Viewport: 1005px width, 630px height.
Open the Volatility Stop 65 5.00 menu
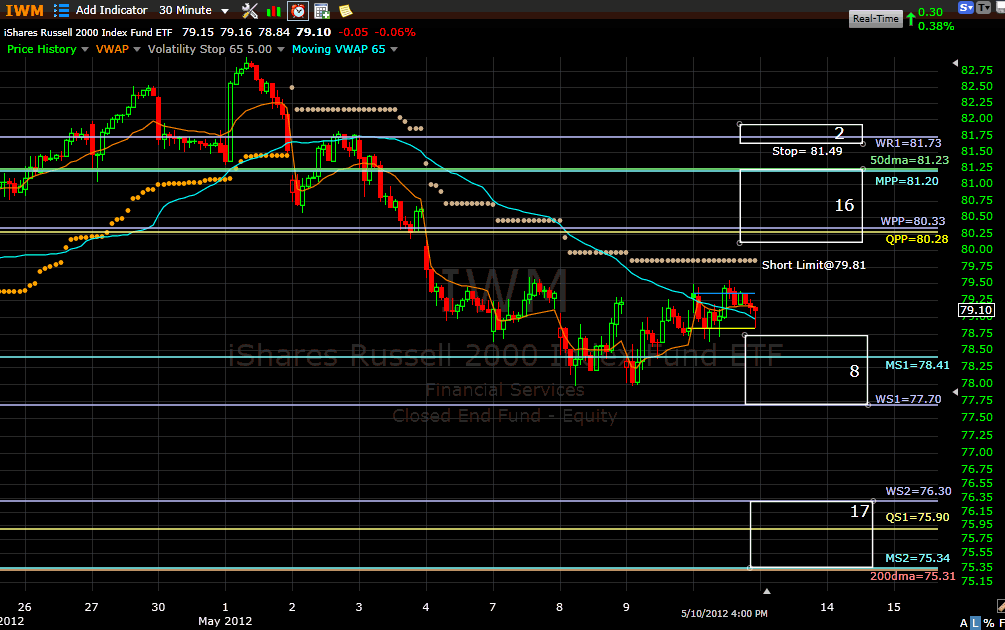click(216, 49)
